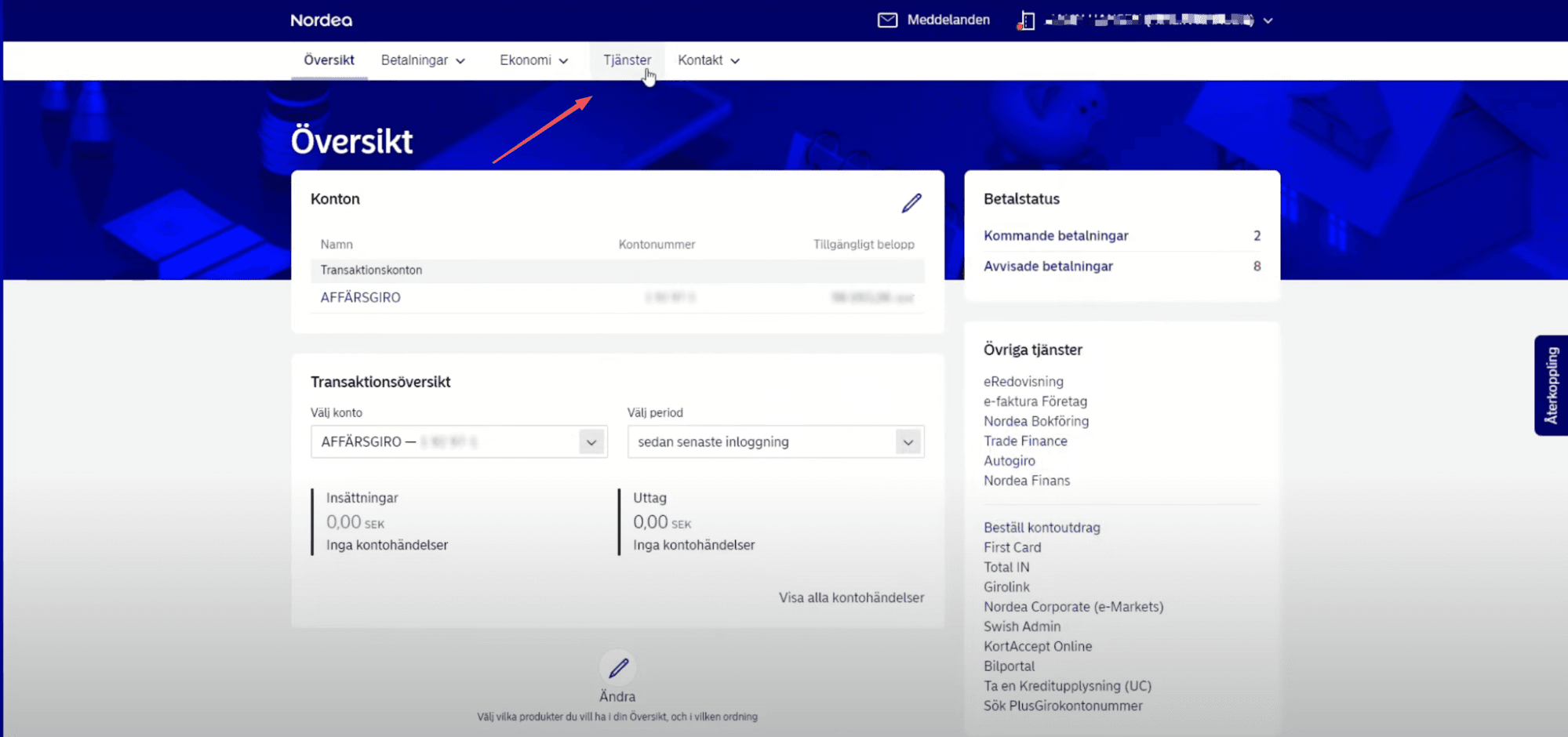
Task: Open Nordea Bokföring link
Action: (1036, 421)
